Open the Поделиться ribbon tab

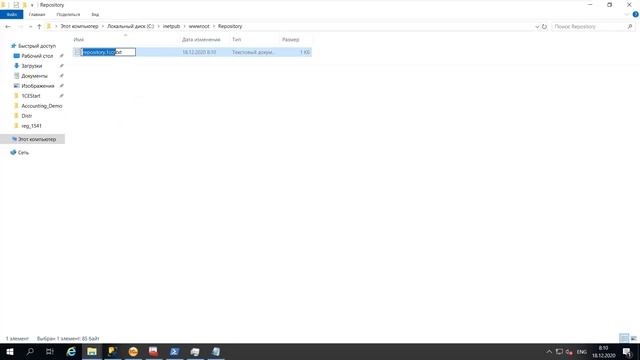coord(68,14)
